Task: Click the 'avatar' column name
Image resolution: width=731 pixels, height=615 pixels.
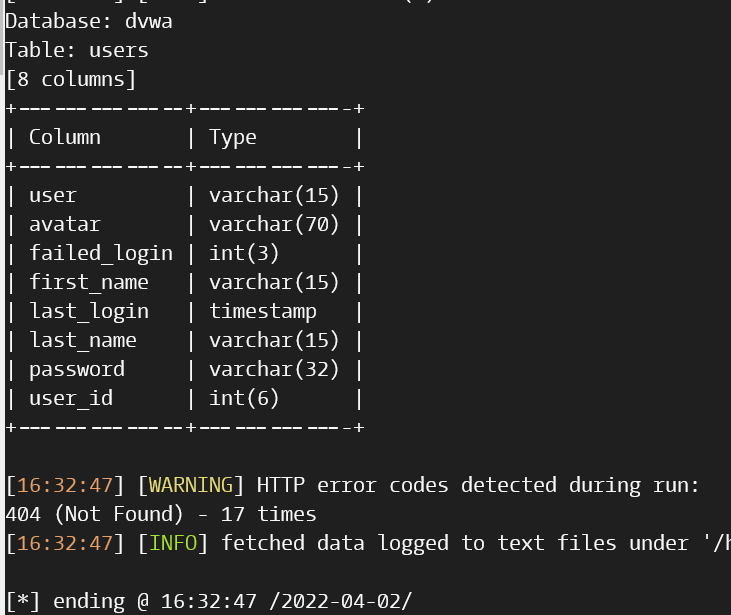Action: point(65,224)
